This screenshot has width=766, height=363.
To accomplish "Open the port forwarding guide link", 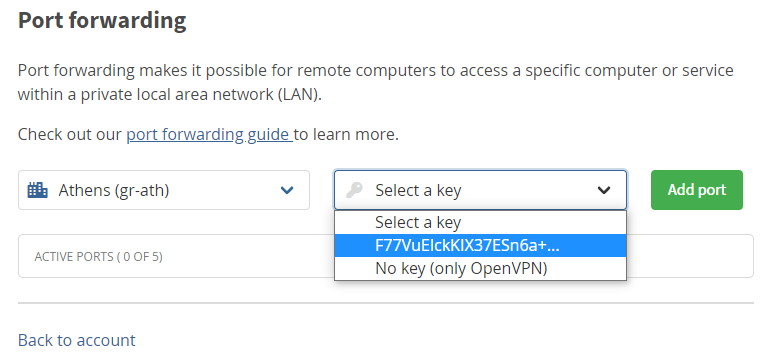I will point(209,134).
